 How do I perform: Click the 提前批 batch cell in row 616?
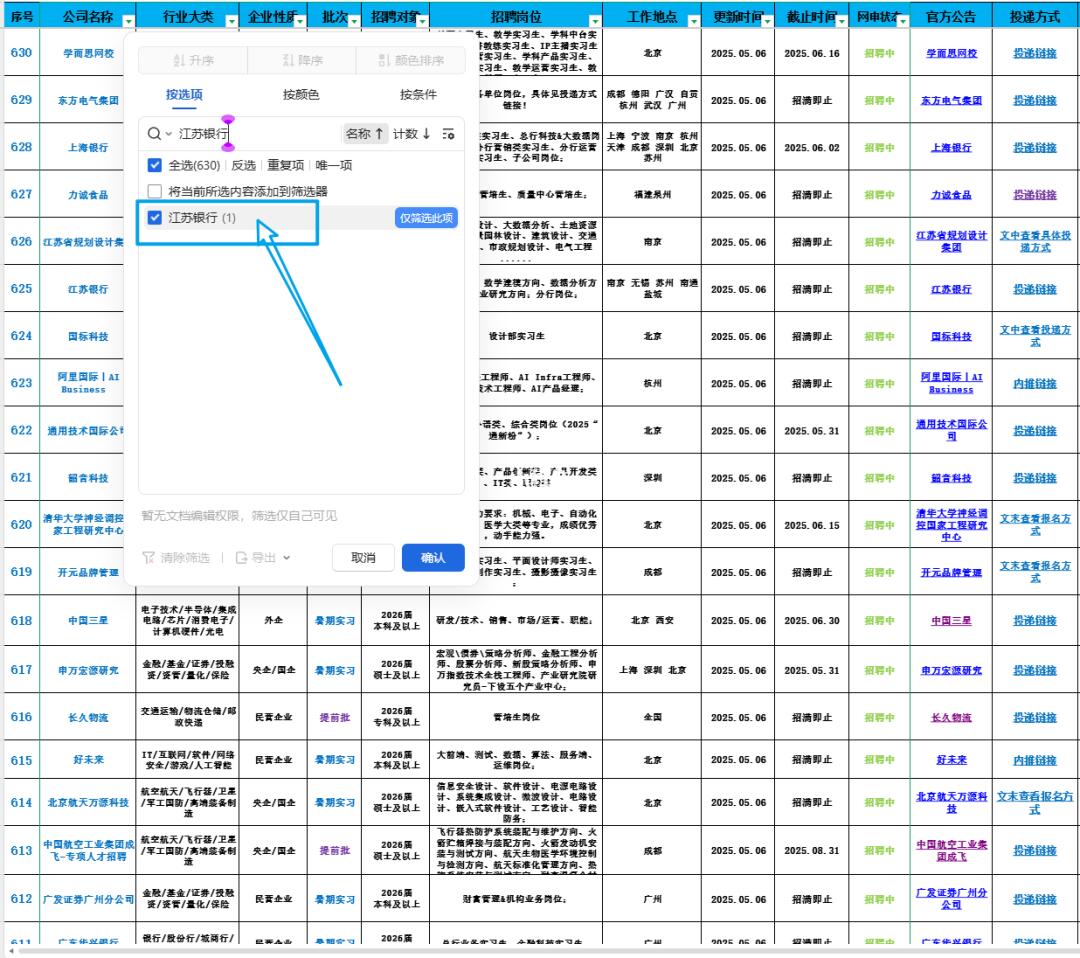click(335, 718)
